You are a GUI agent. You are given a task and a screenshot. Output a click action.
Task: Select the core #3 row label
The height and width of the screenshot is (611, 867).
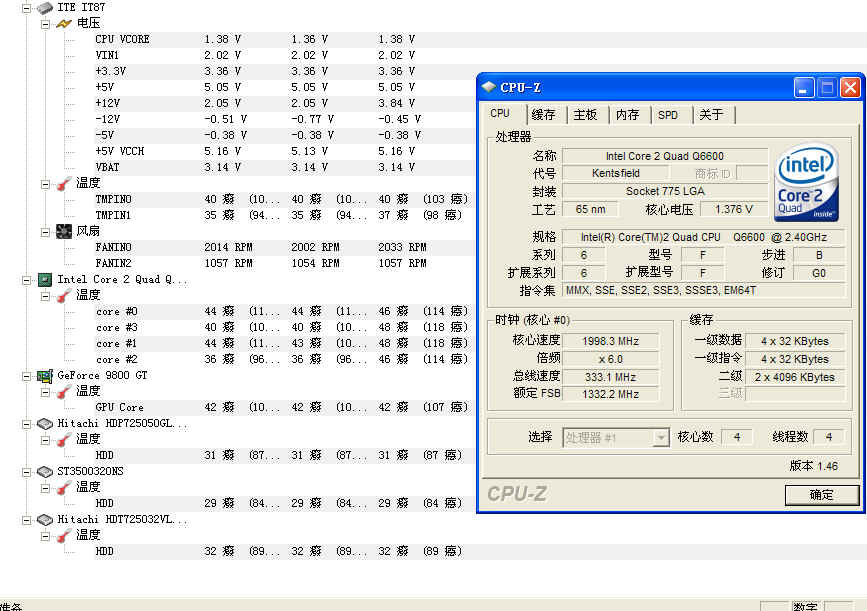pyautogui.click(x=117, y=327)
